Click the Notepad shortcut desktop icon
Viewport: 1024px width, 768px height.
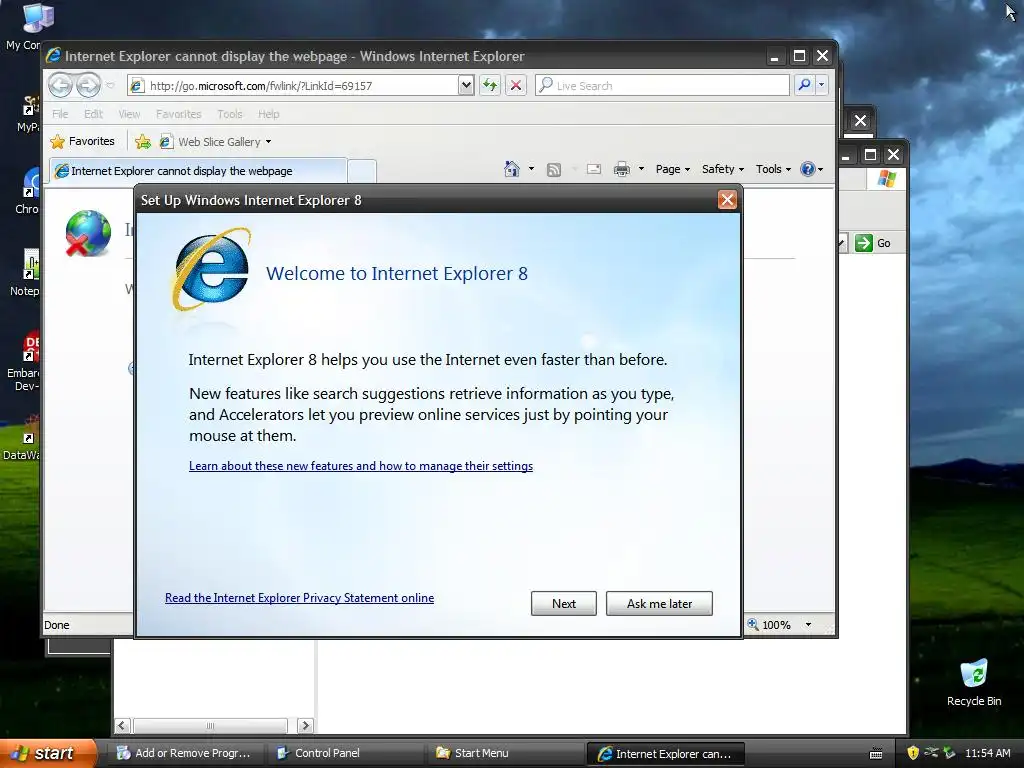(x=25, y=272)
